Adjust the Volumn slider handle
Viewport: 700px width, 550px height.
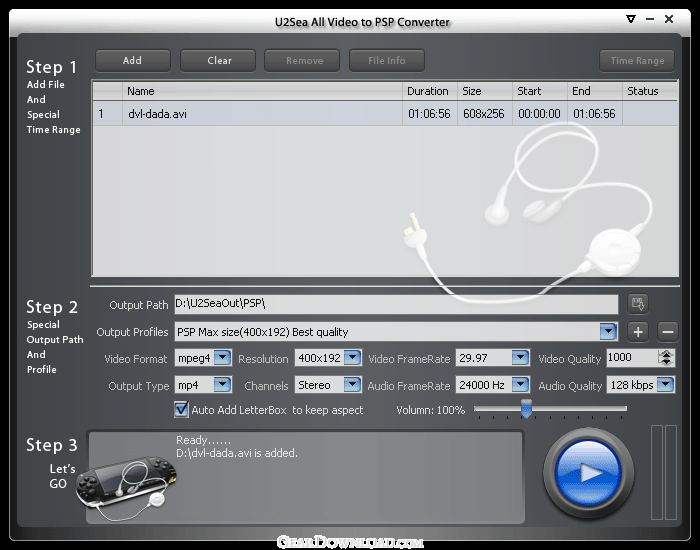click(x=526, y=408)
